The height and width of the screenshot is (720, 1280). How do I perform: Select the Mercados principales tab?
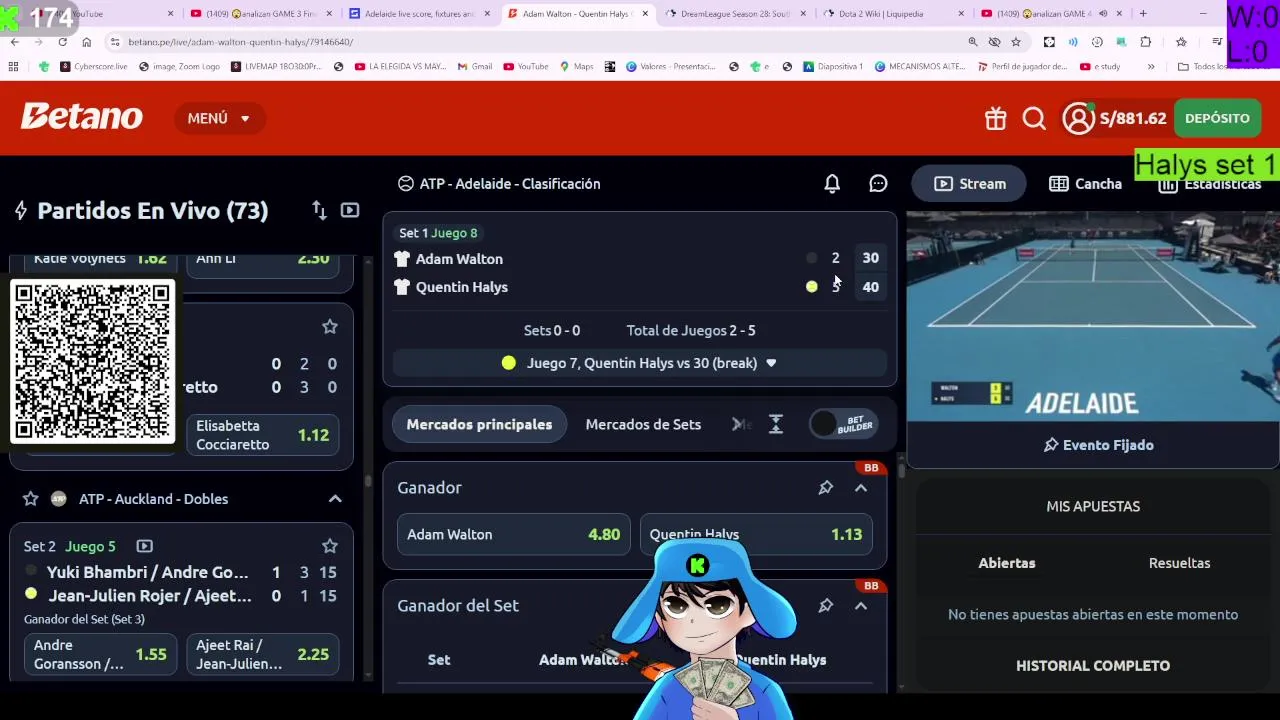click(479, 424)
